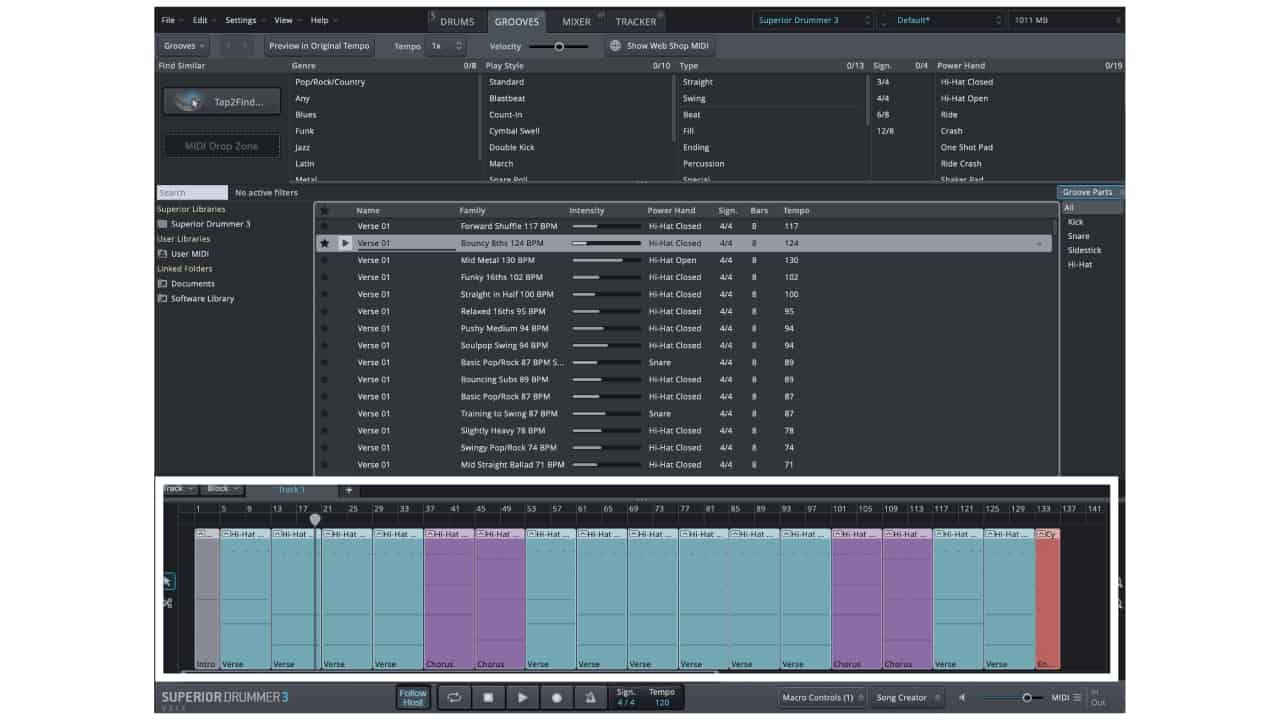Click the loop playback icon

pyautogui.click(x=453, y=697)
